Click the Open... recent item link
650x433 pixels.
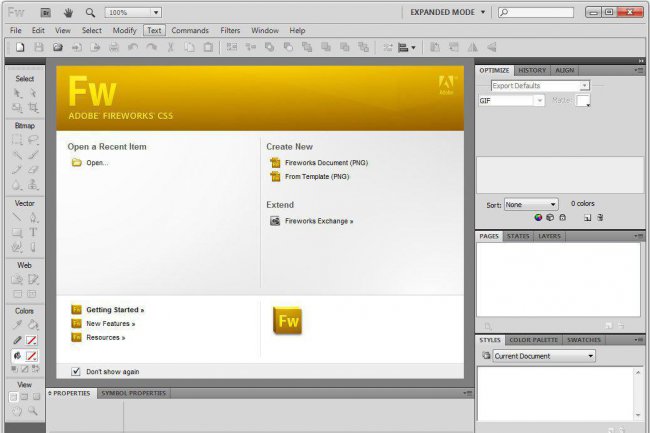[x=97, y=163]
